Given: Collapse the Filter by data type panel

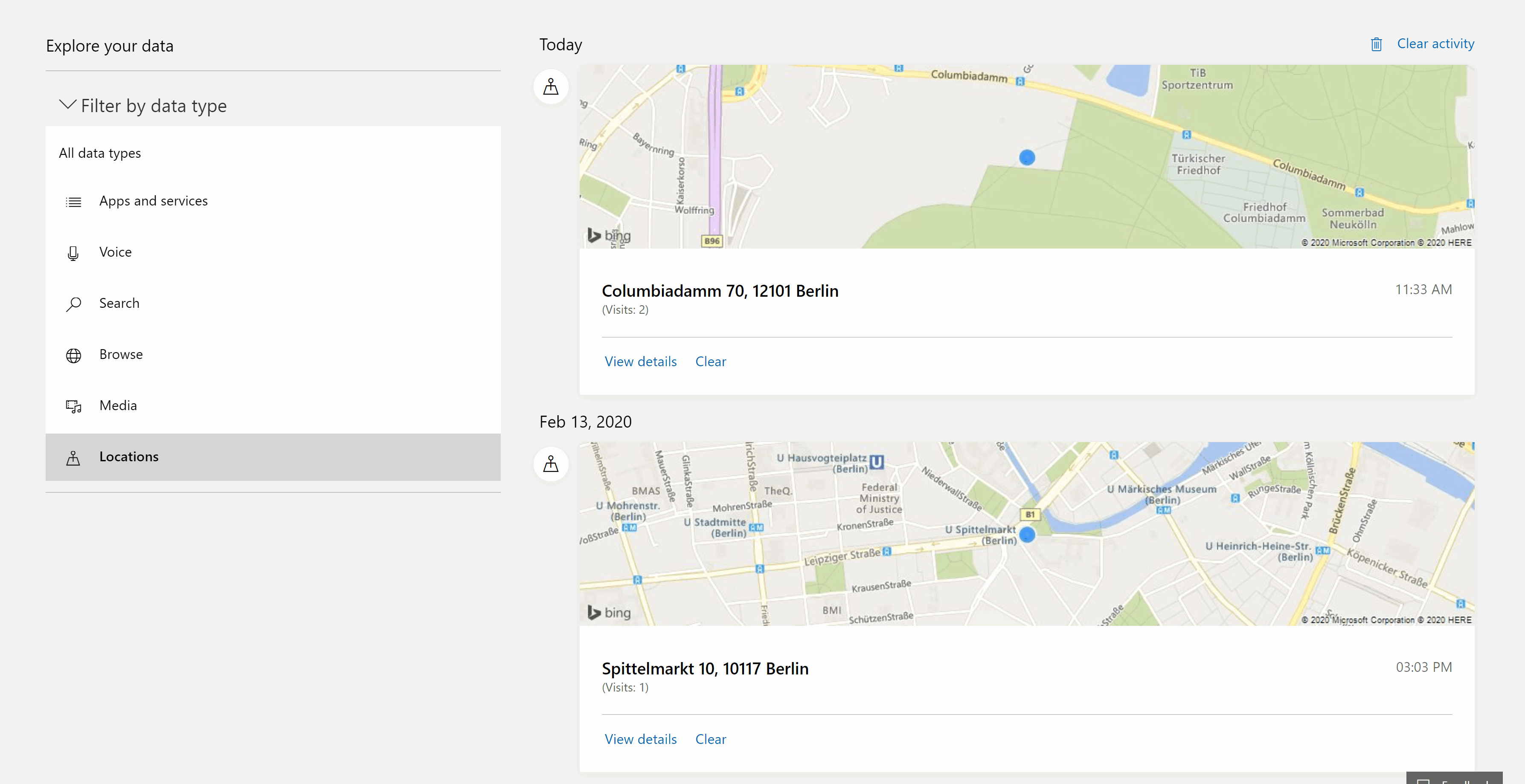Looking at the screenshot, I should 66,104.
